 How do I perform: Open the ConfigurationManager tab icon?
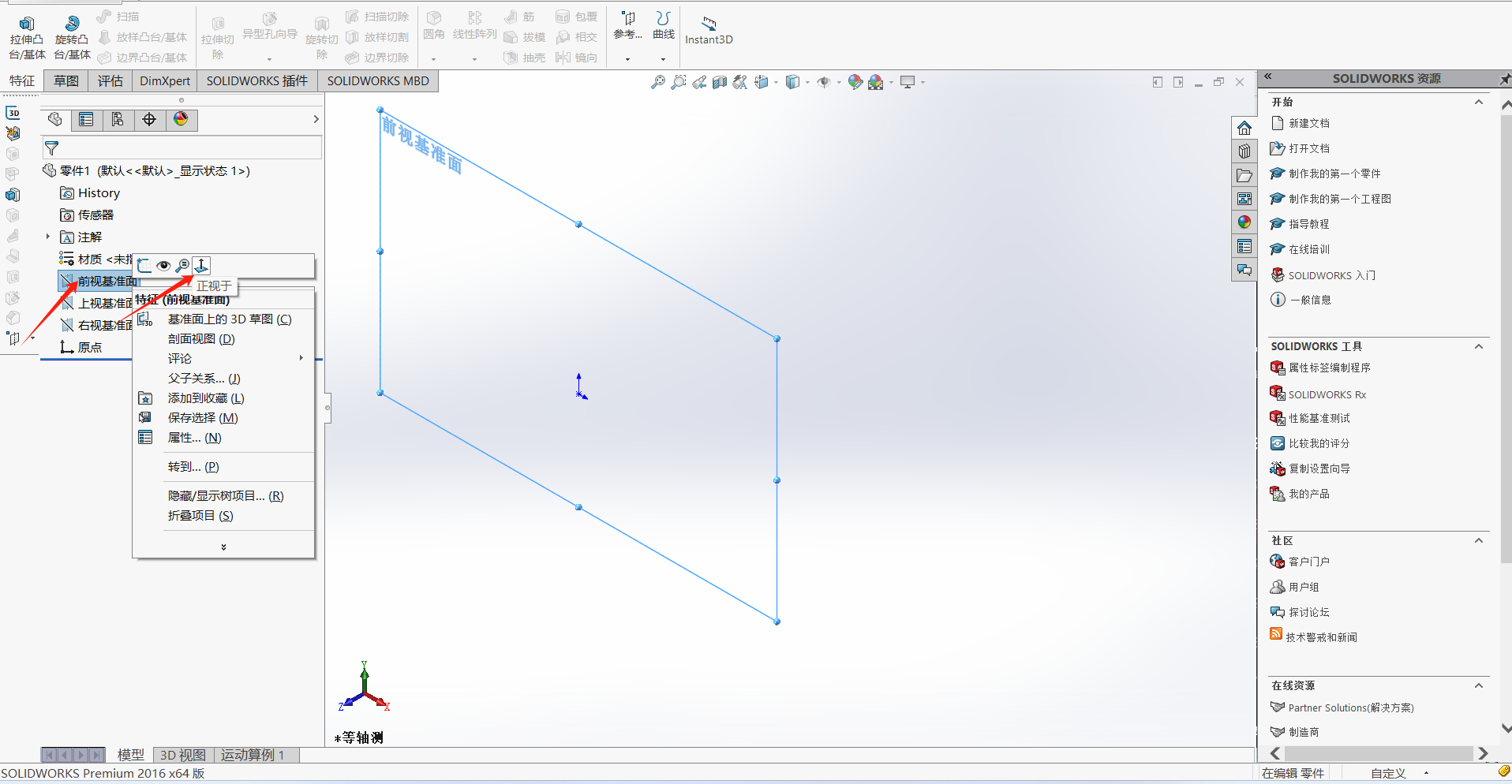(118, 119)
